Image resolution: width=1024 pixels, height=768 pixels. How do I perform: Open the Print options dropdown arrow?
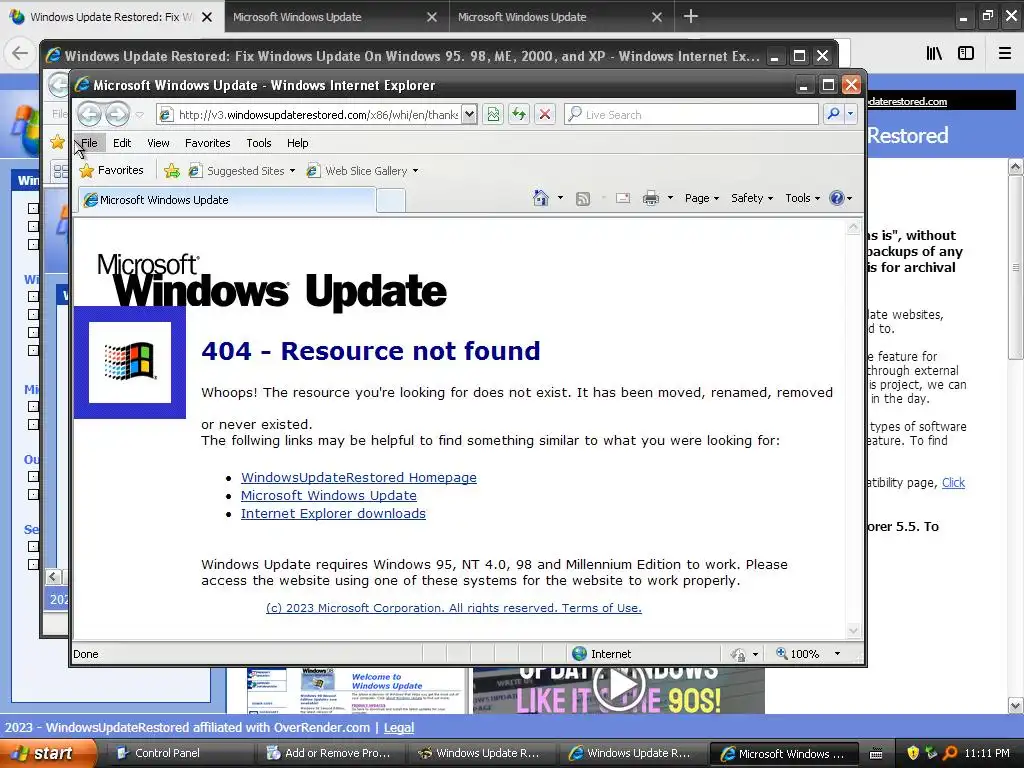point(670,198)
